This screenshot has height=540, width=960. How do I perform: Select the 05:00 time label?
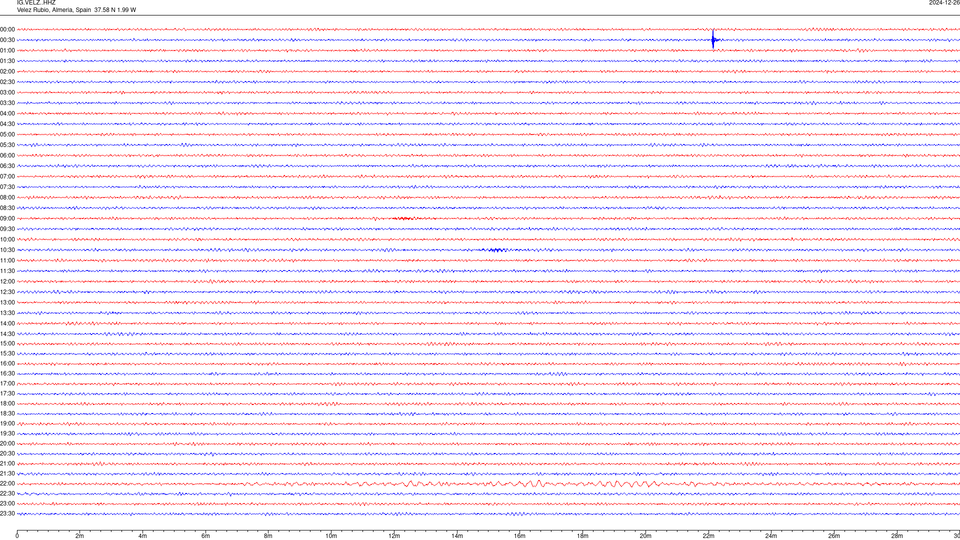pos(7,135)
